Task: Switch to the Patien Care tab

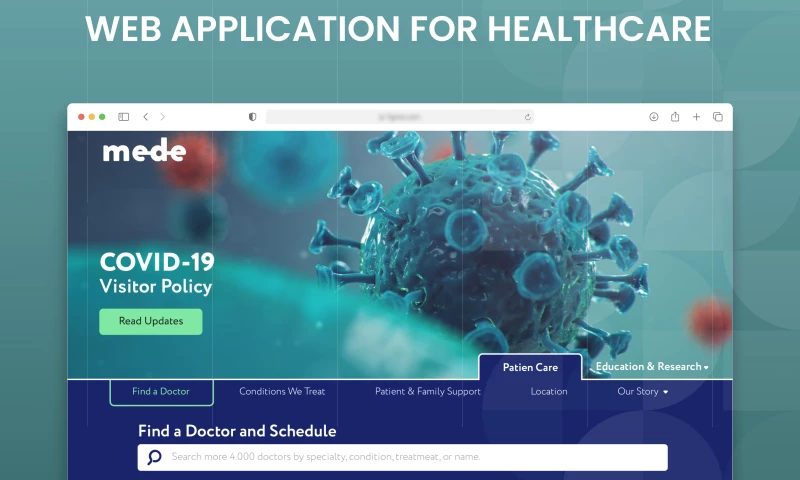Action: click(x=530, y=367)
